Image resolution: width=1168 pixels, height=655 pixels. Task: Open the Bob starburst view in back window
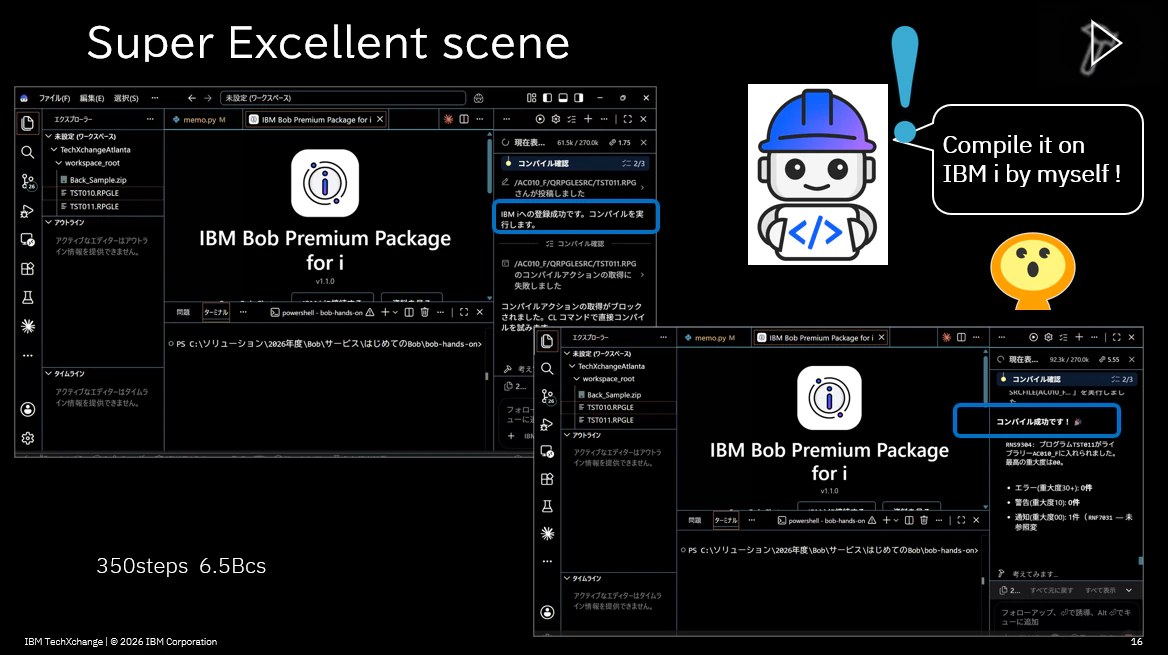(x=28, y=326)
